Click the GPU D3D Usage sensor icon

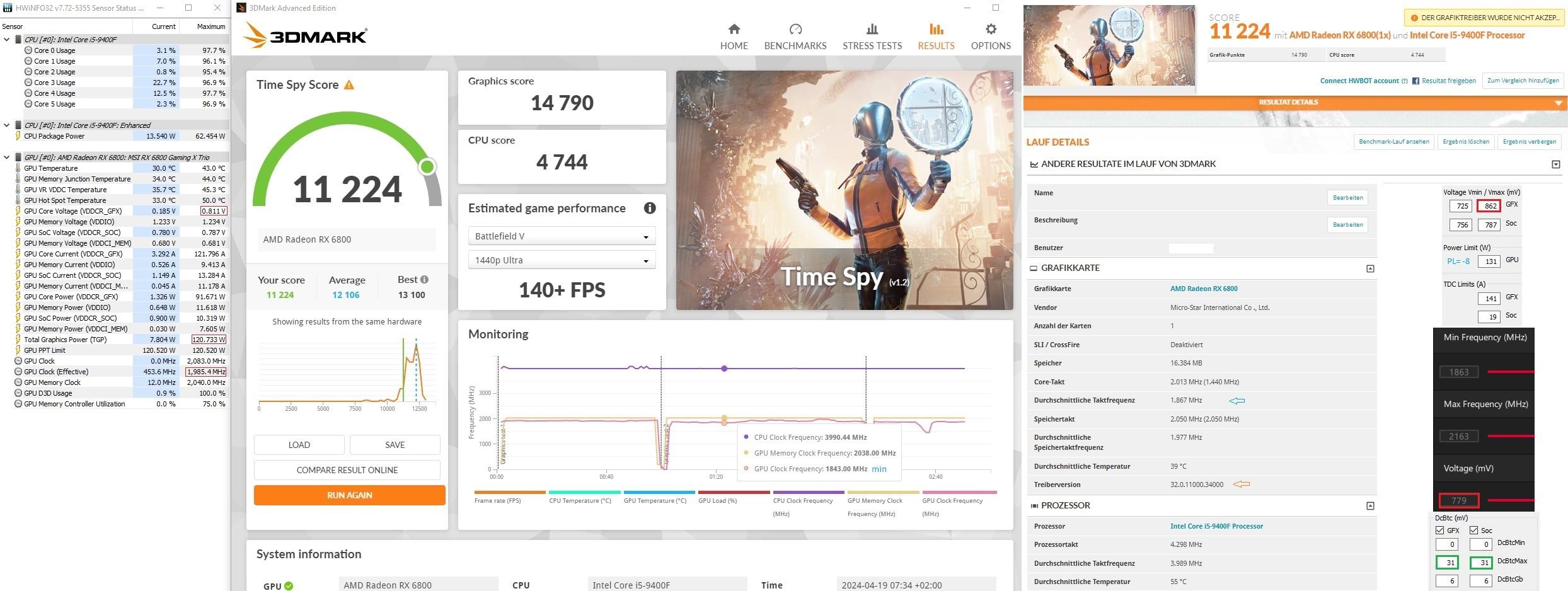[x=18, y=393]
